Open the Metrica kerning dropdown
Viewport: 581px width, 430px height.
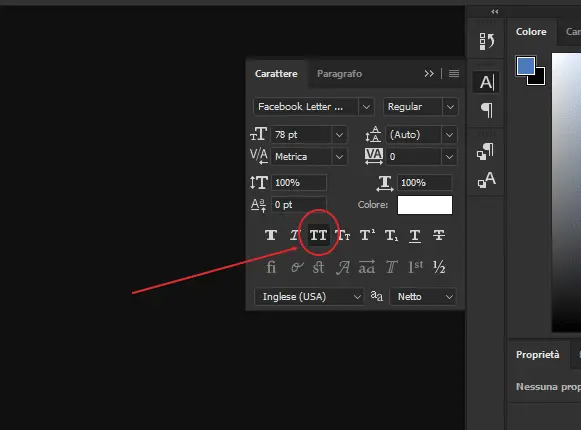point(339,157)
